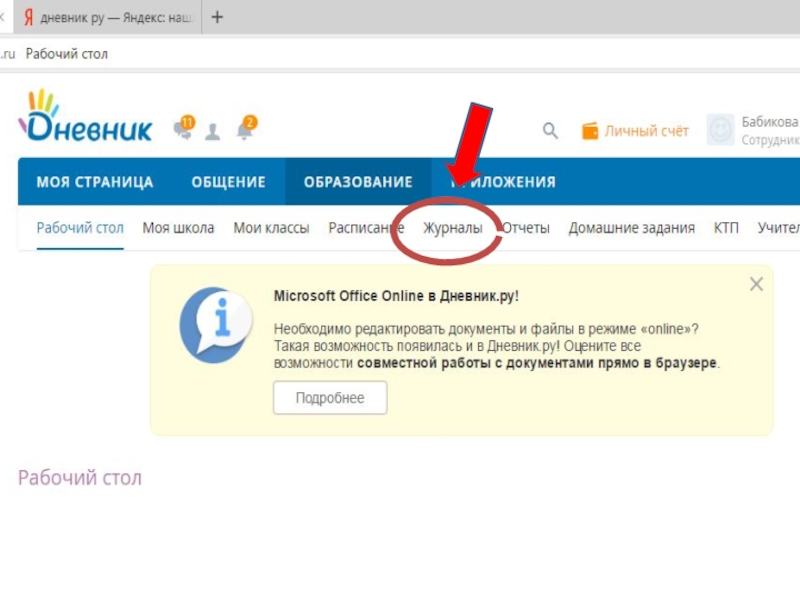800x600 pixels.
Task: Open Журналы tab
Action: 453,228
